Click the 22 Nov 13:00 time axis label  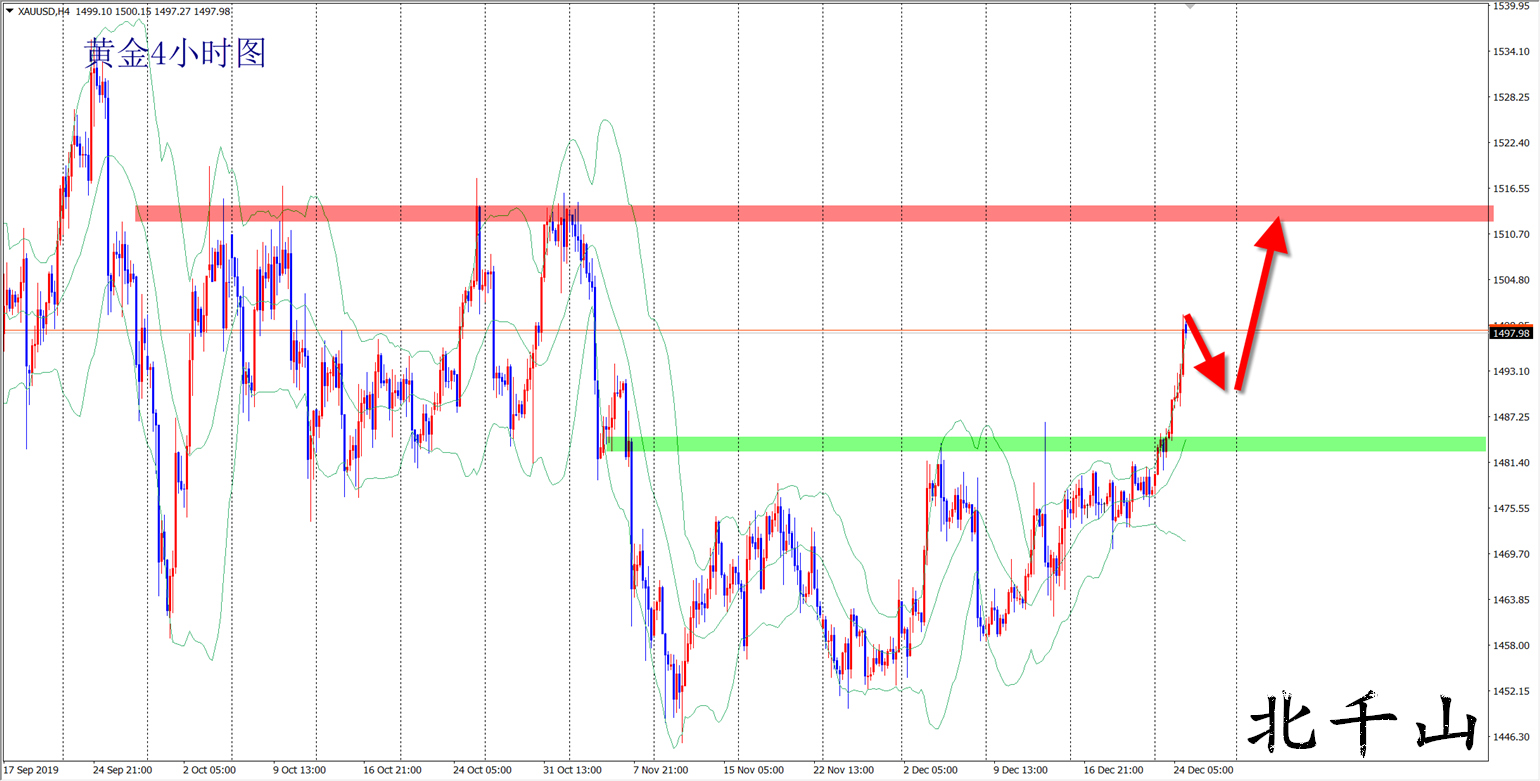845,771
